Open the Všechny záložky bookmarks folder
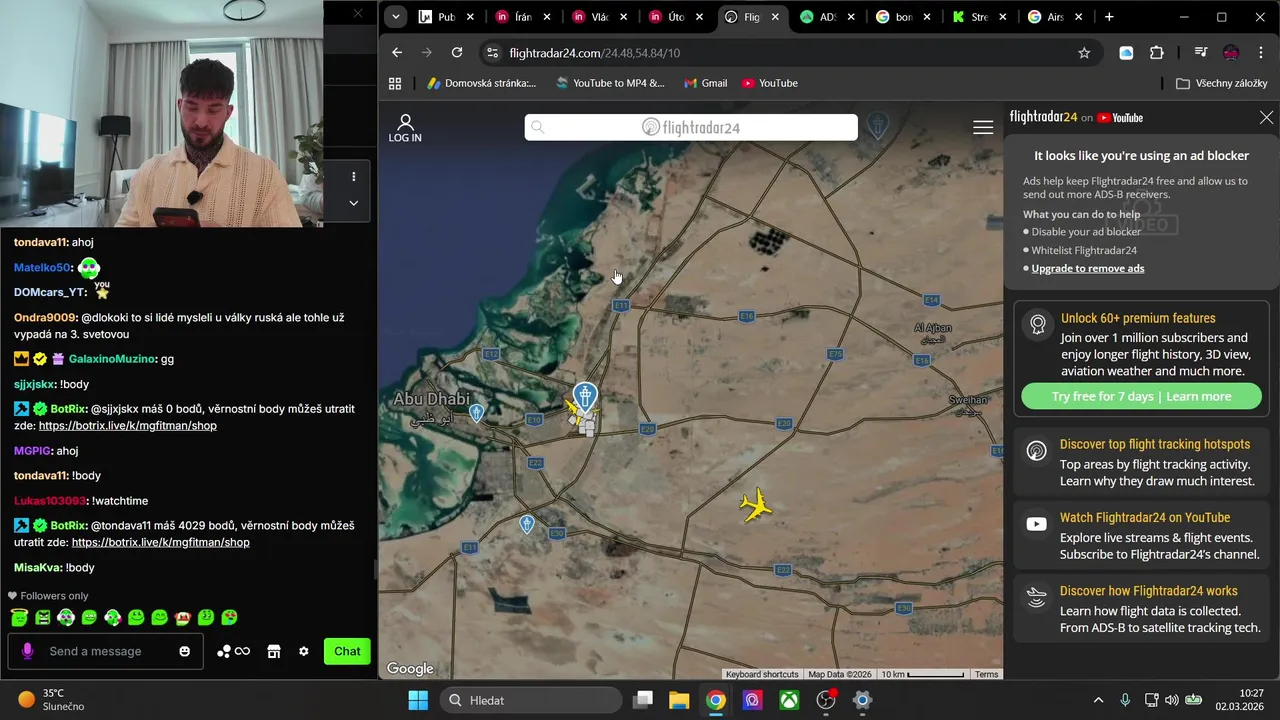This screenshot has height=720, width=1280. click(x=1222, y=83)
